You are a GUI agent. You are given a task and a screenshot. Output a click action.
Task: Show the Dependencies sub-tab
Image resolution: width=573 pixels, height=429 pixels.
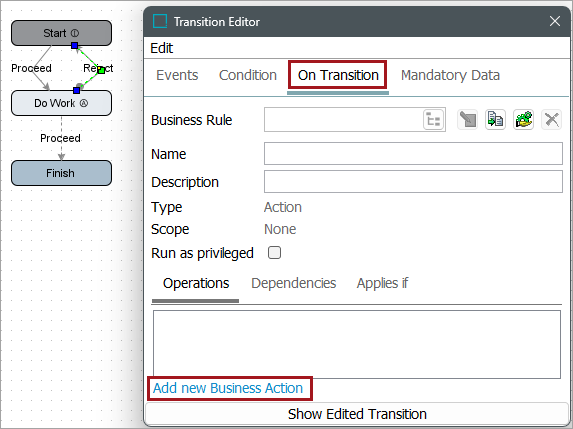coord(293,283)
